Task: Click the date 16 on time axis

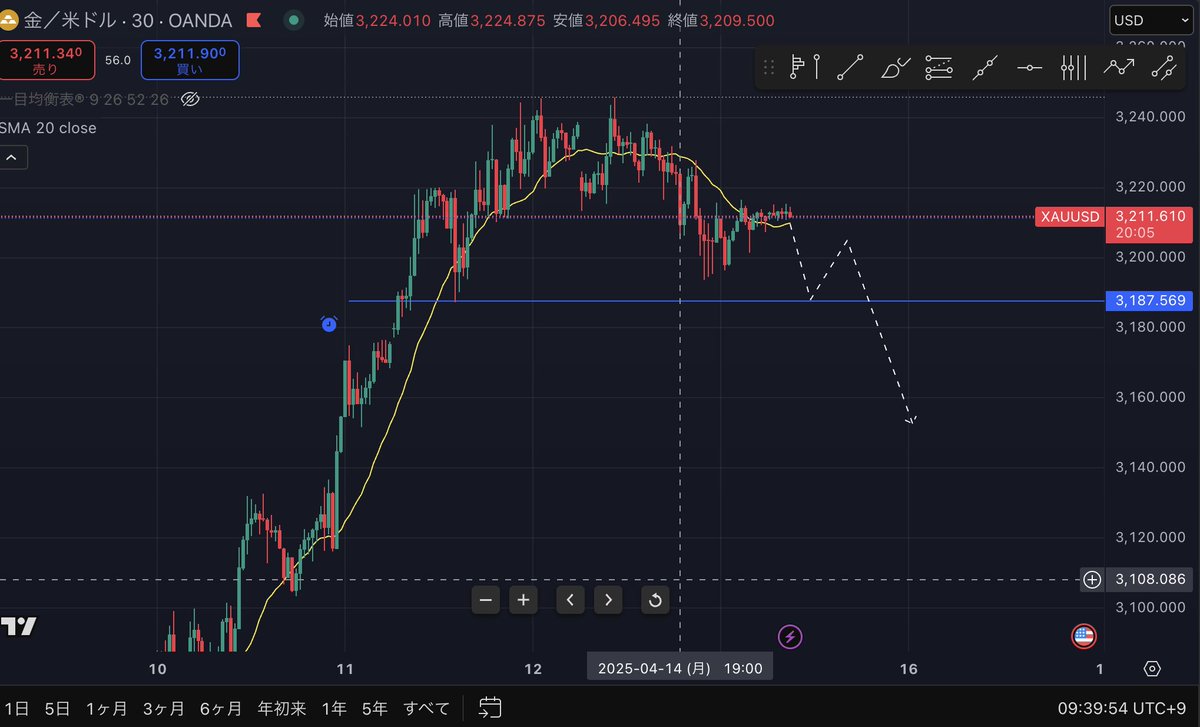Action: [x=910, y=669]
